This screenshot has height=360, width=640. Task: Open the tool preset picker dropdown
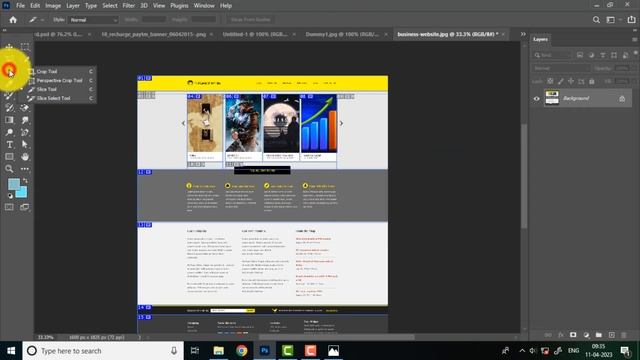(42, 20)
